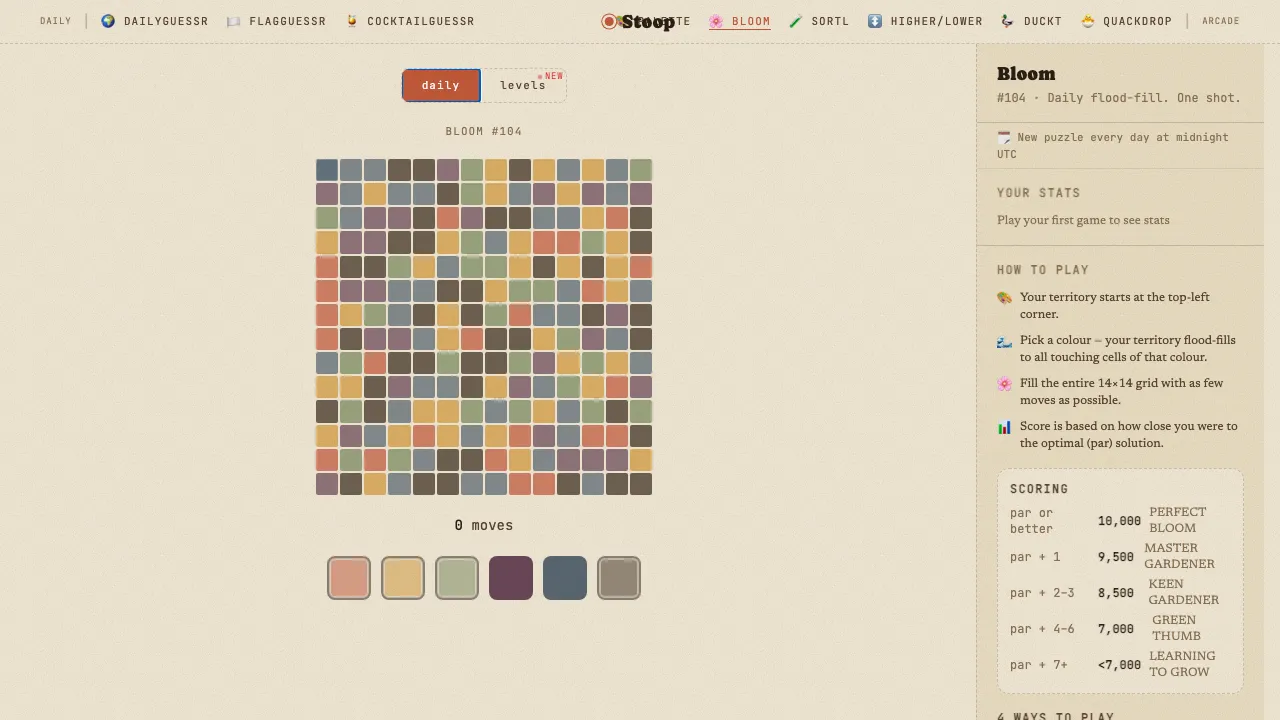Open DailyGuessr via its globe icon

(108, 21)
